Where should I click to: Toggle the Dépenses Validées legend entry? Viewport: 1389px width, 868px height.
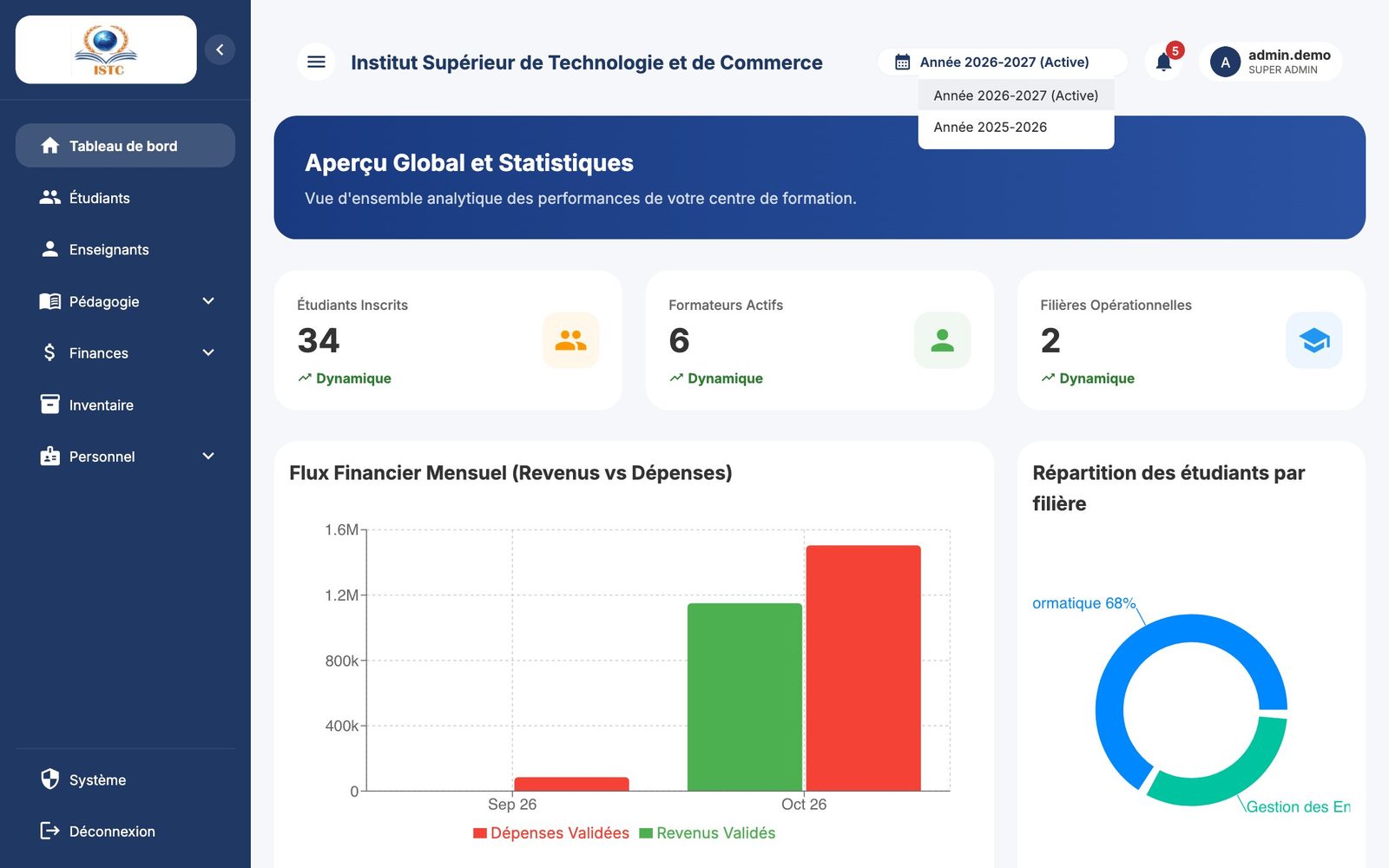coord(551,833)
